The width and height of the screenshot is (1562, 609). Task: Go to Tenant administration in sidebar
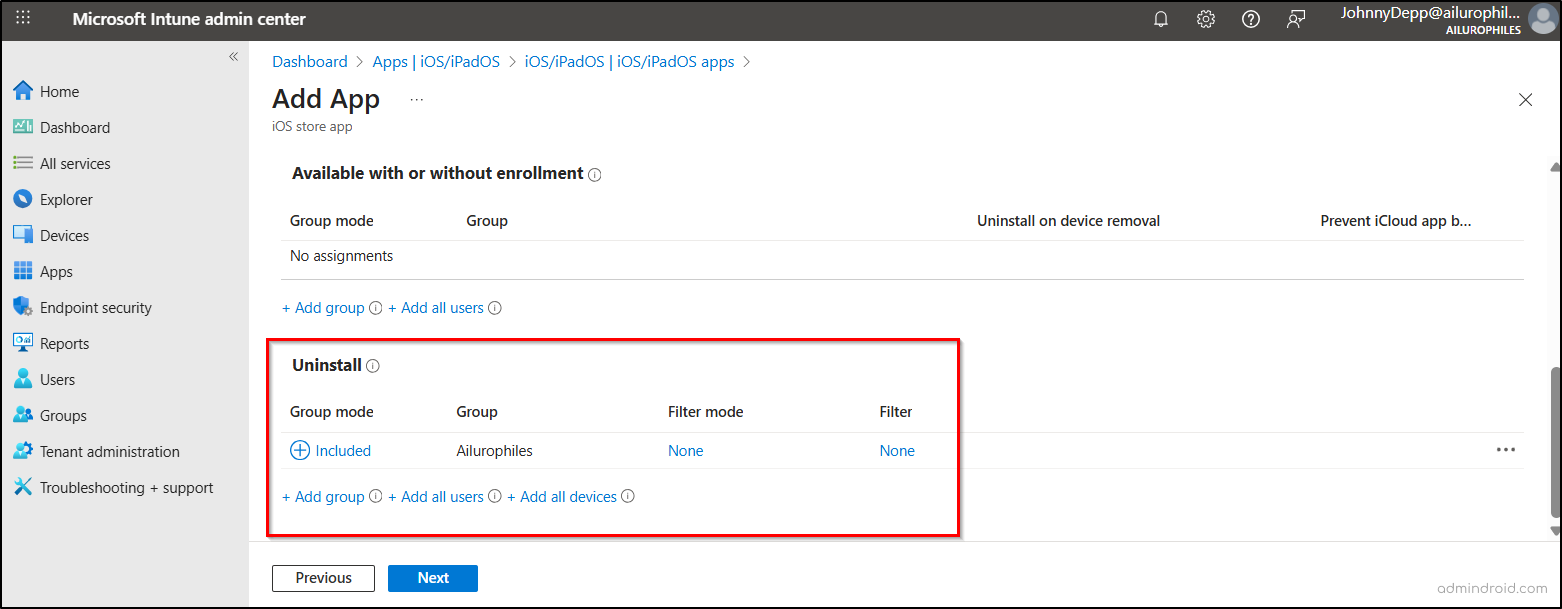(109, 452)
